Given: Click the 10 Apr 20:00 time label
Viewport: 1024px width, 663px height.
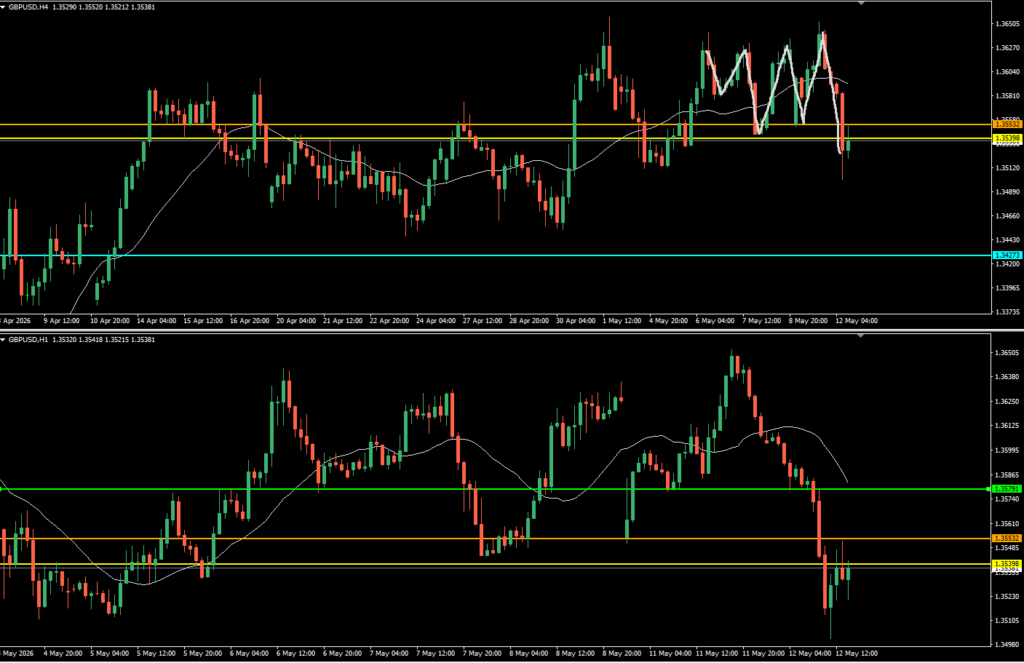Looking at the screenshot, I should click(110, 321).
